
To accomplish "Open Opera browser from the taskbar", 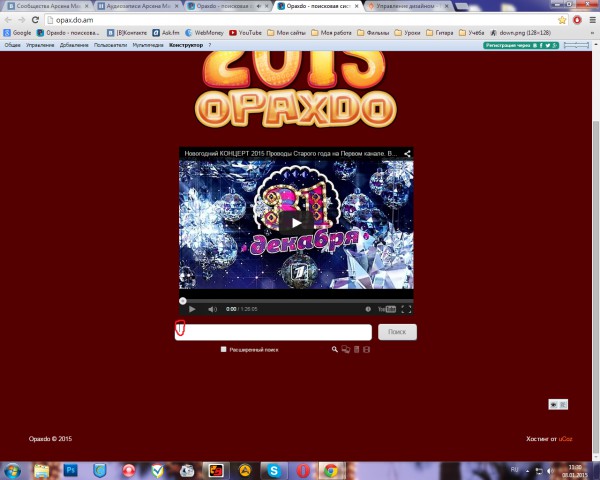I will pyautogui.click(x=303, y=470).
